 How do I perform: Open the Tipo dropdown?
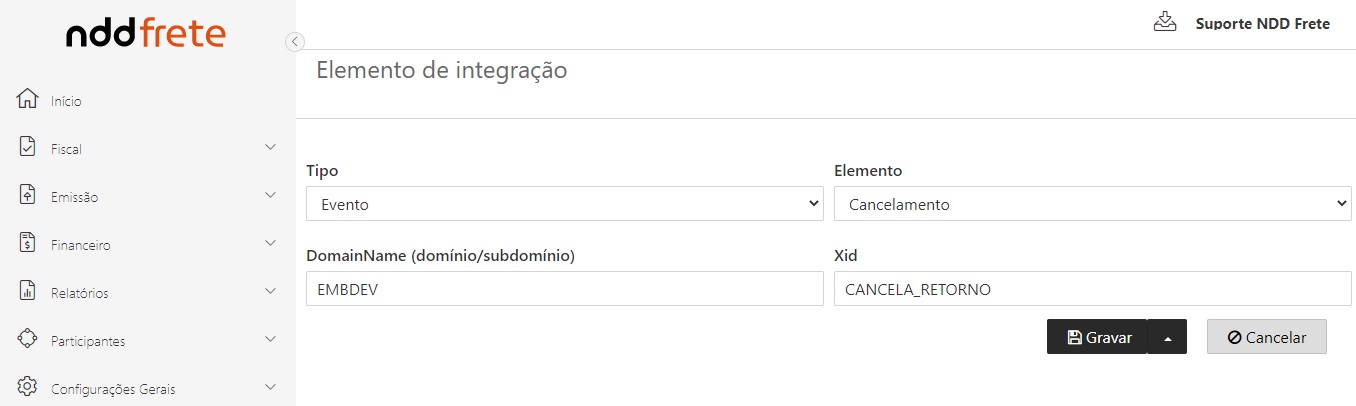[564, 204]
